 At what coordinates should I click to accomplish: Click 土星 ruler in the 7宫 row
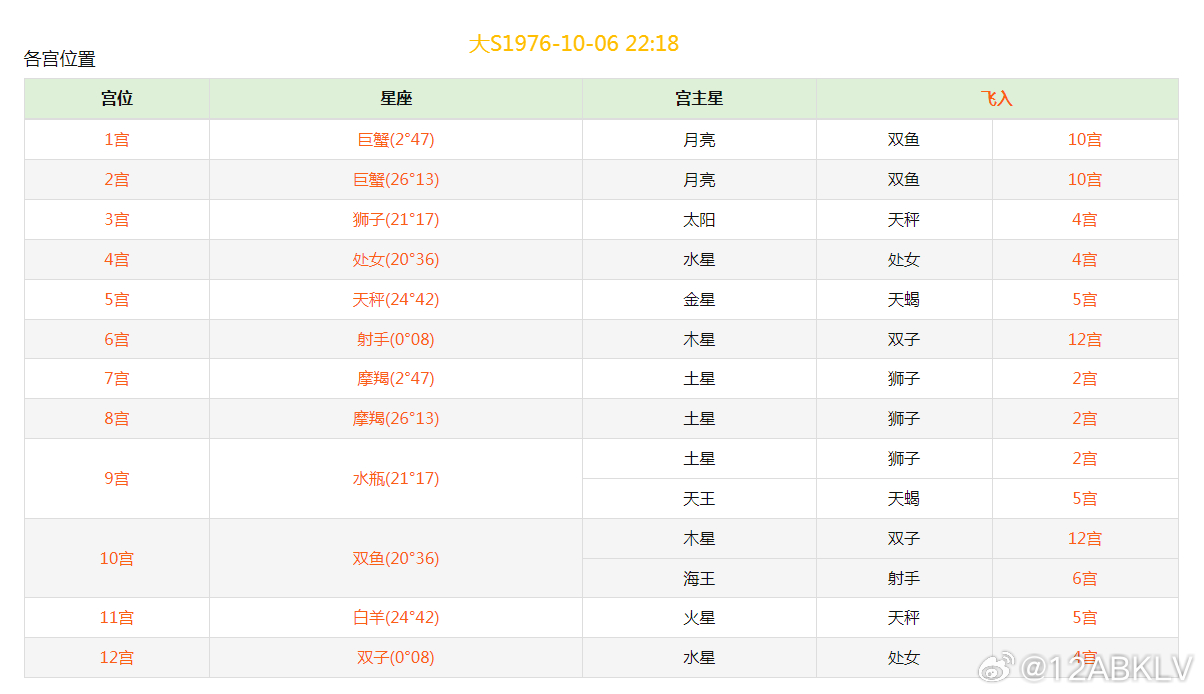pos(699,379)
